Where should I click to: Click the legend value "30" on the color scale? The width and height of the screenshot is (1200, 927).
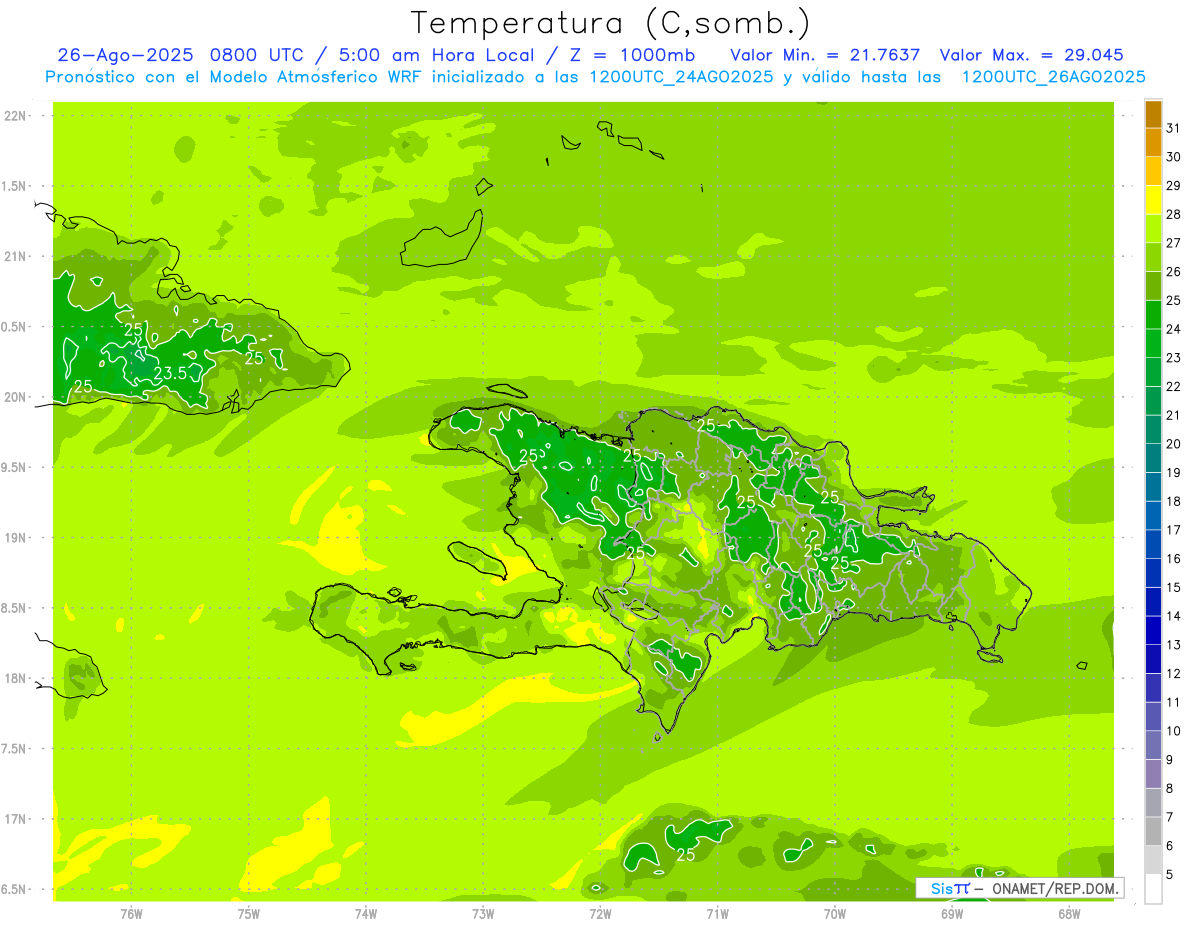(x=1173, y=157)
